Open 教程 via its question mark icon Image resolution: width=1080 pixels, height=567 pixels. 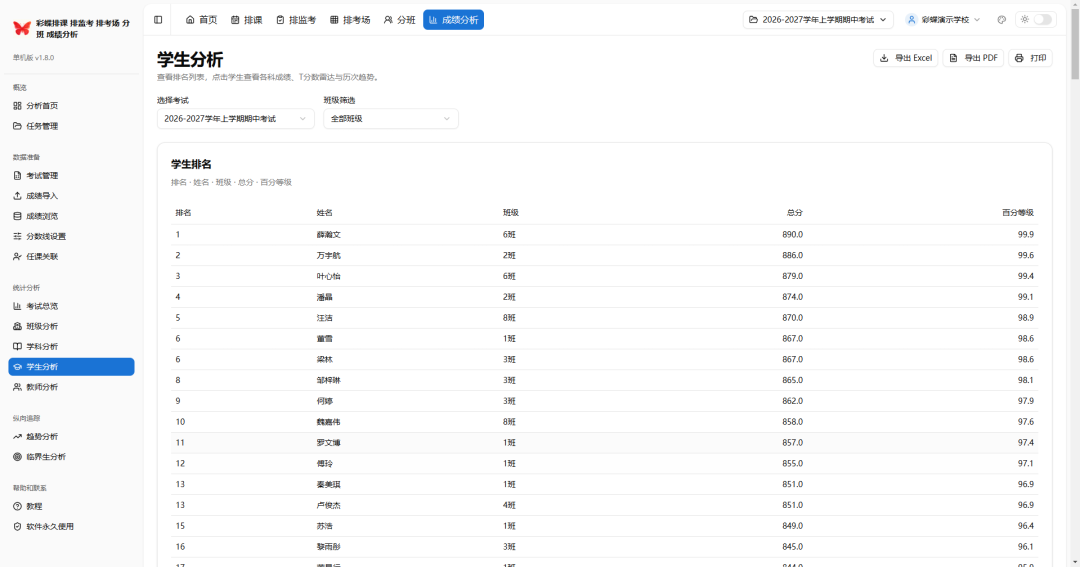pos(17,506)
